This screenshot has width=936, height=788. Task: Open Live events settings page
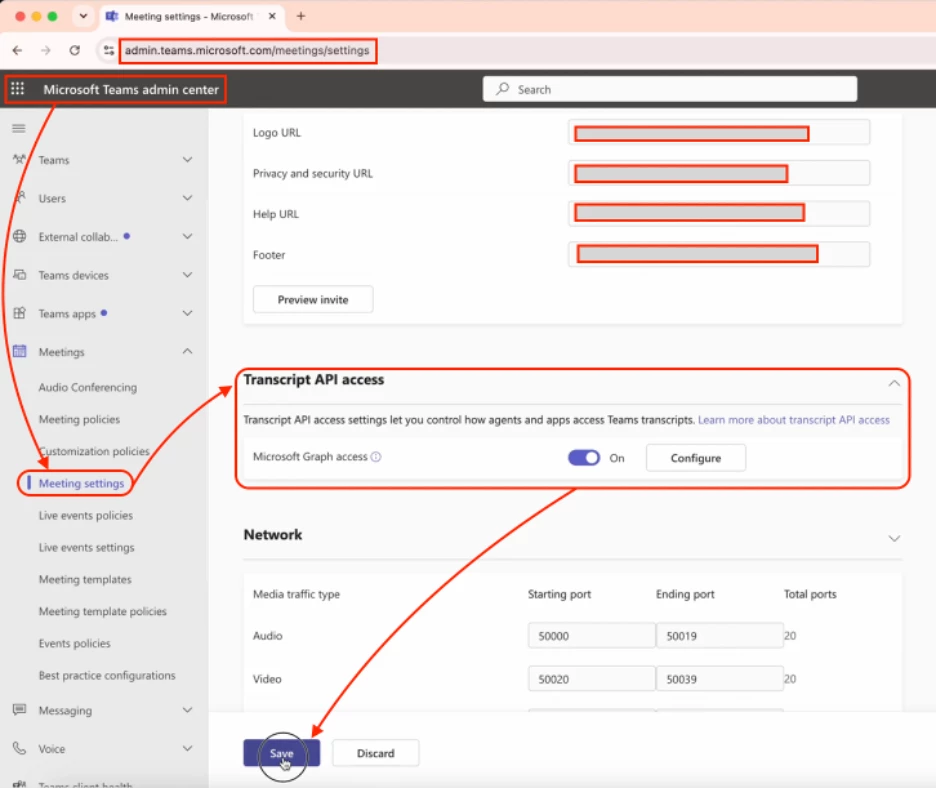pos(87,547)
